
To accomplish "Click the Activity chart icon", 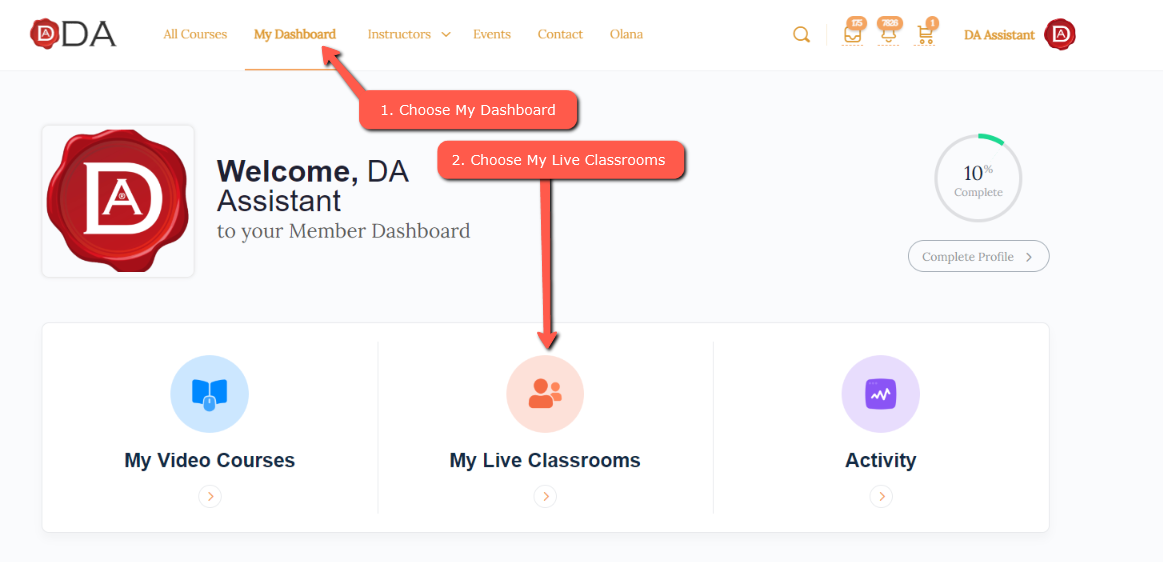I will click(x=880, y=394).
